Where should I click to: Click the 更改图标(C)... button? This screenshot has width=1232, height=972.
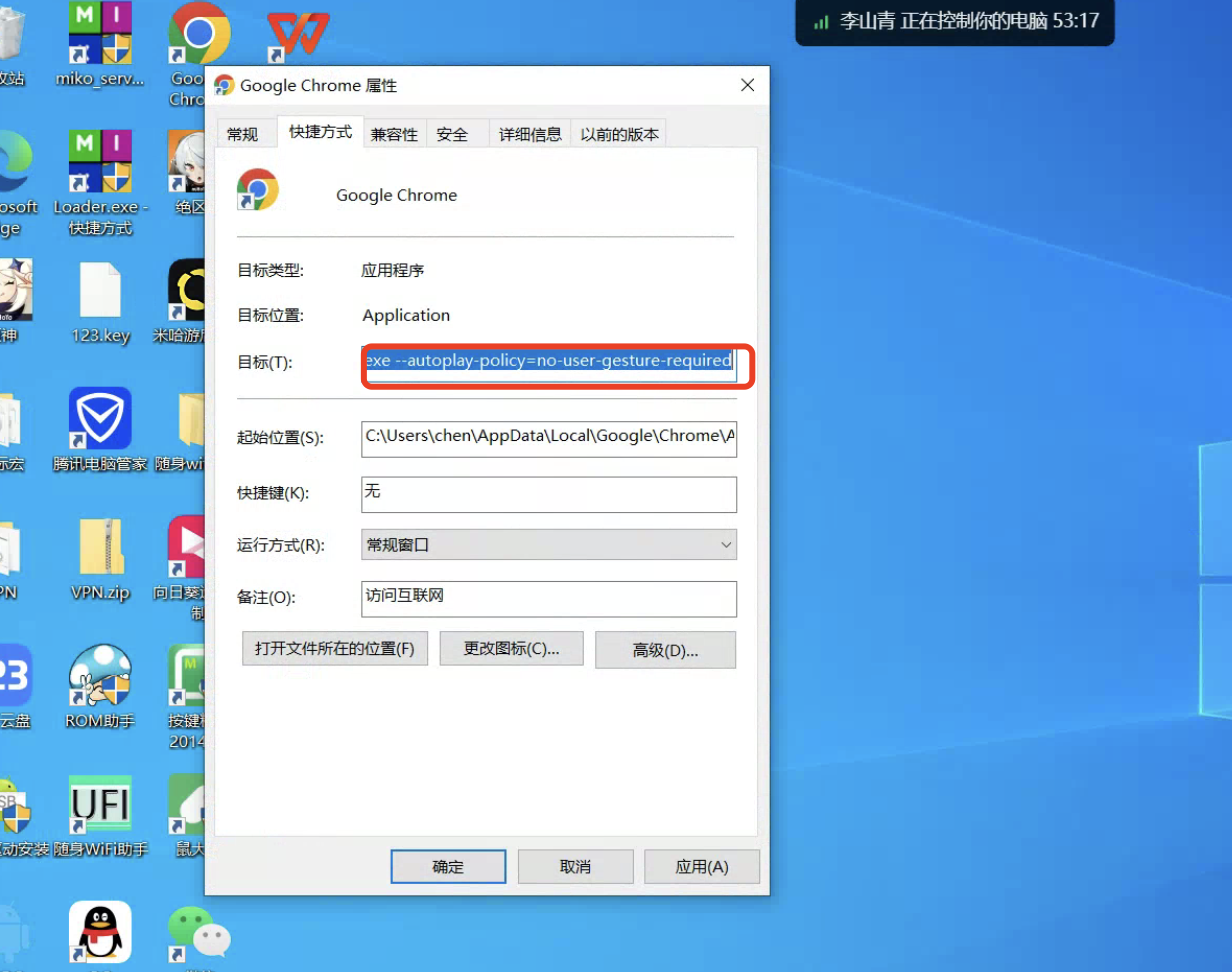pyautogui.click(x=511, y=648)
